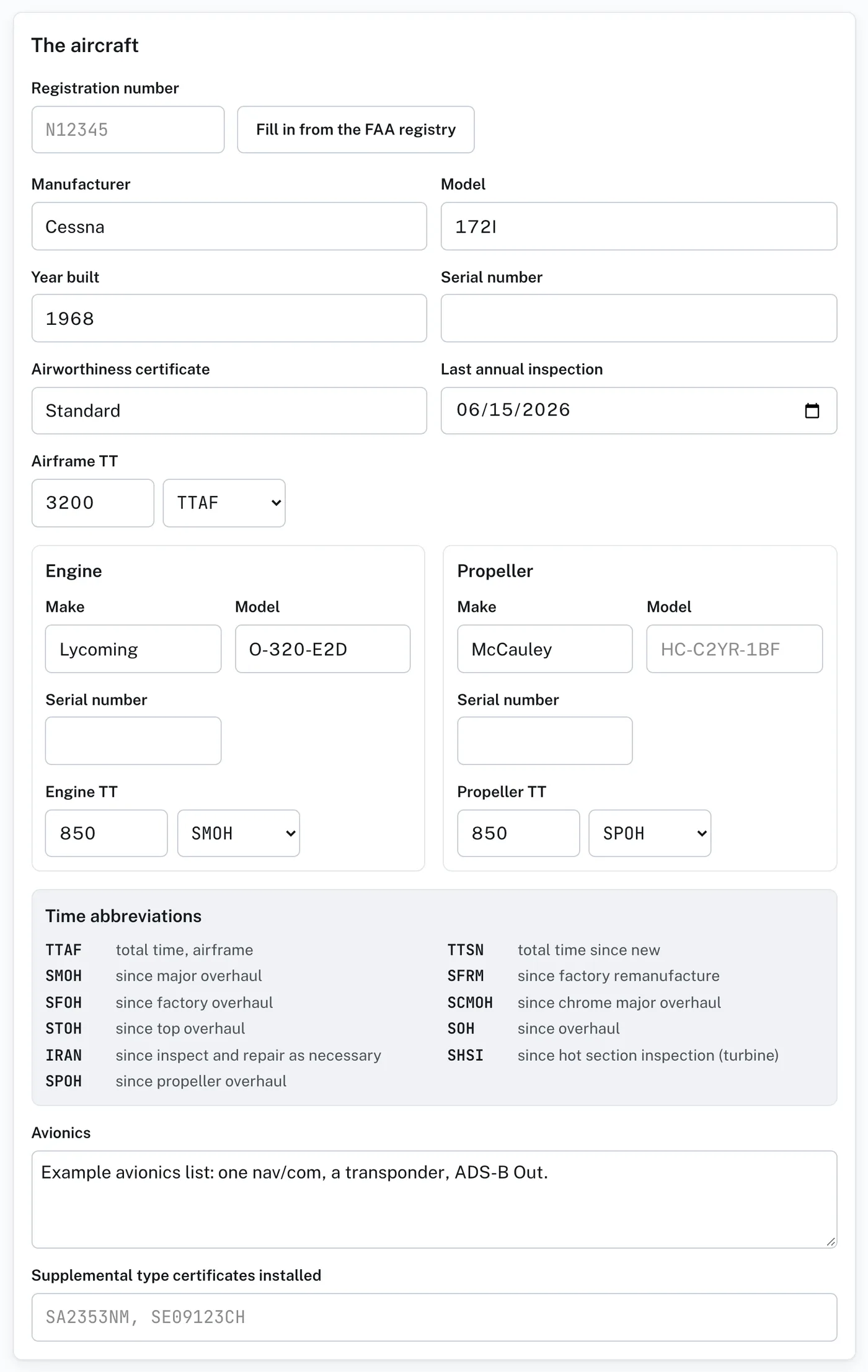Screen dimensions: 868x1372
Task: Click the 'SFOH' abbreviation text
Action: point(63,1002)
